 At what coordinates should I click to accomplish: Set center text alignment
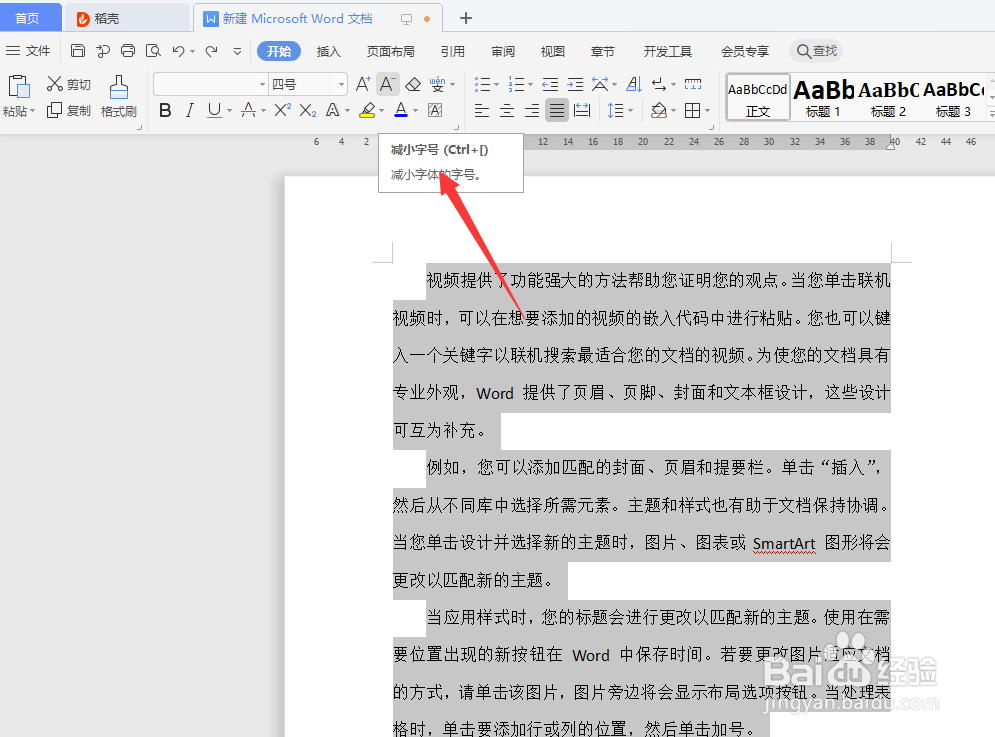[506, 110]
